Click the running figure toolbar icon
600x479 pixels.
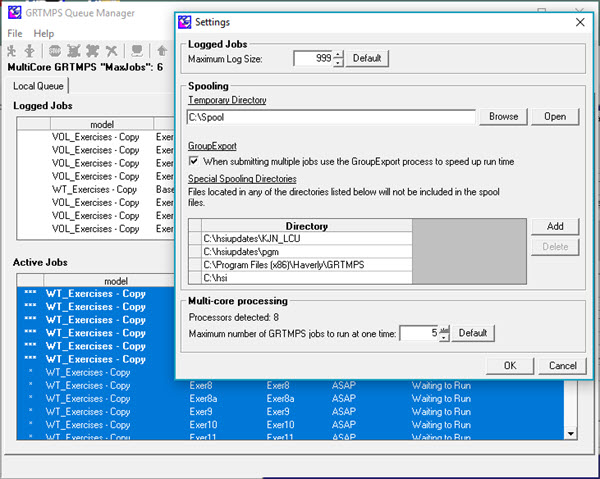coord(13,51)
